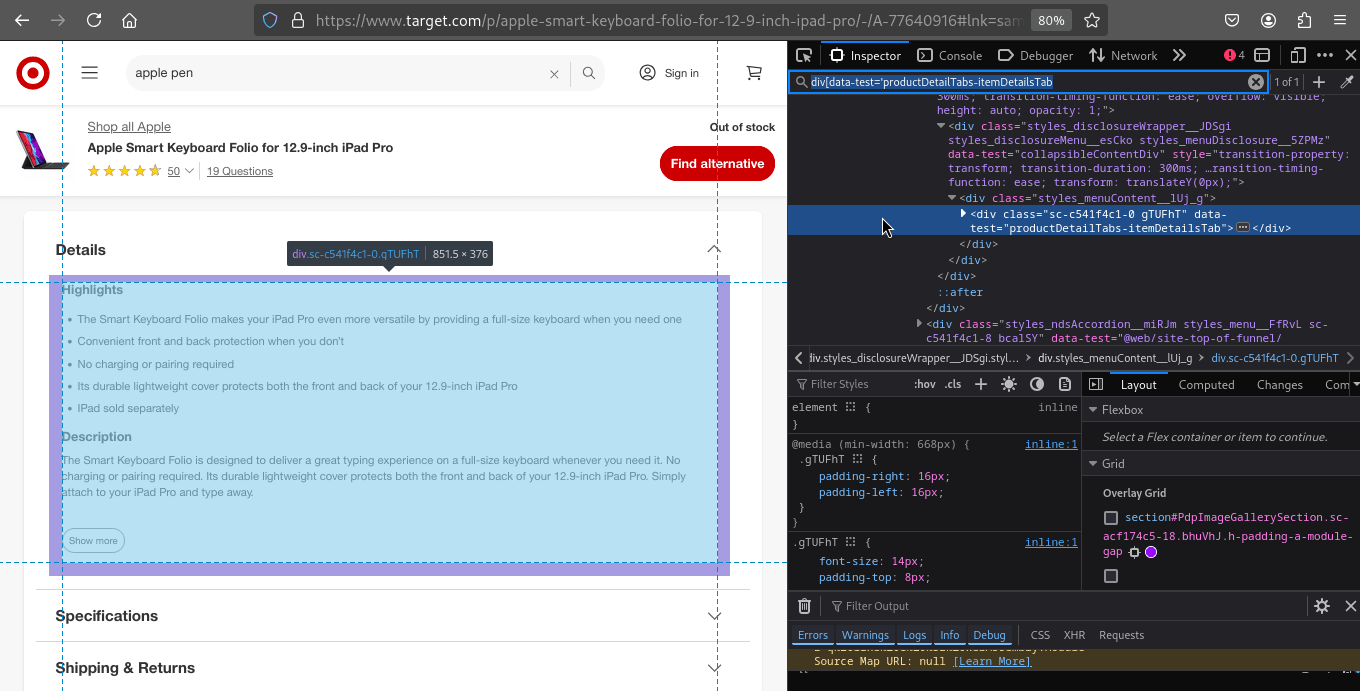Toggle :hov pseudo-class panel
The height and width of the screenshot is (691, 1360).
click(924, 384)
